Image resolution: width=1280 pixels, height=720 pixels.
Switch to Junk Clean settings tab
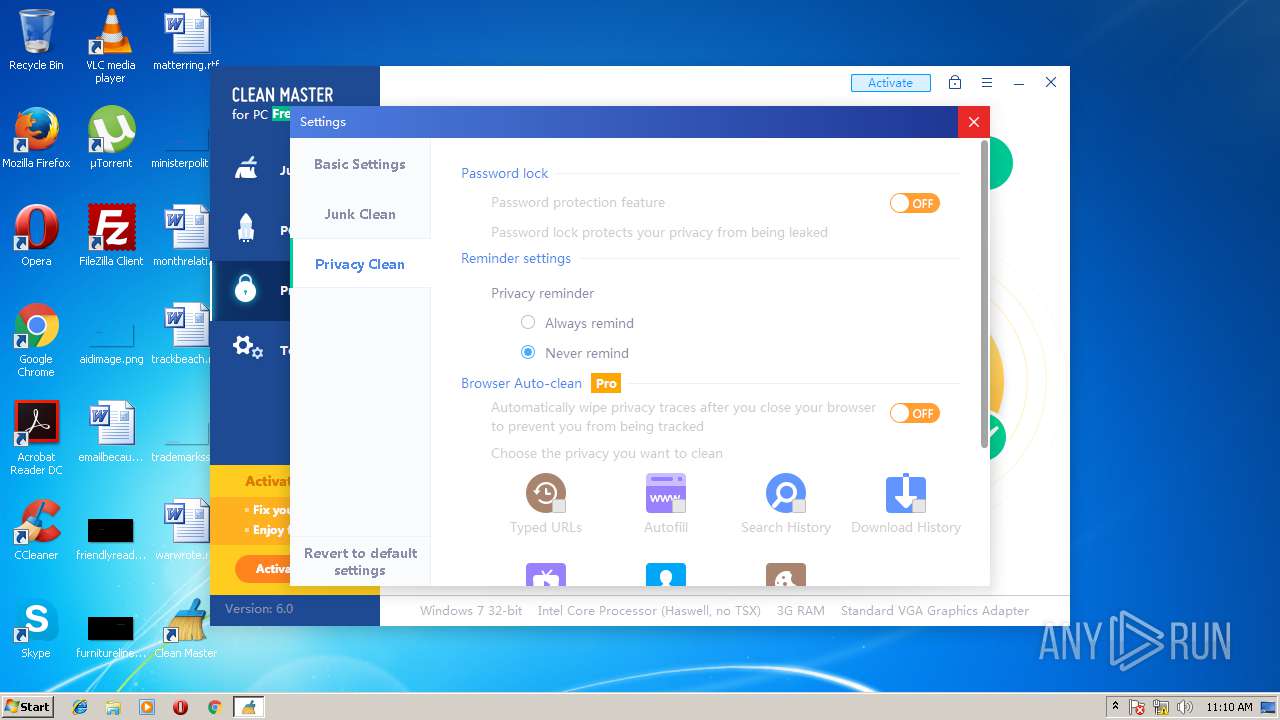[x=360, y=214]
